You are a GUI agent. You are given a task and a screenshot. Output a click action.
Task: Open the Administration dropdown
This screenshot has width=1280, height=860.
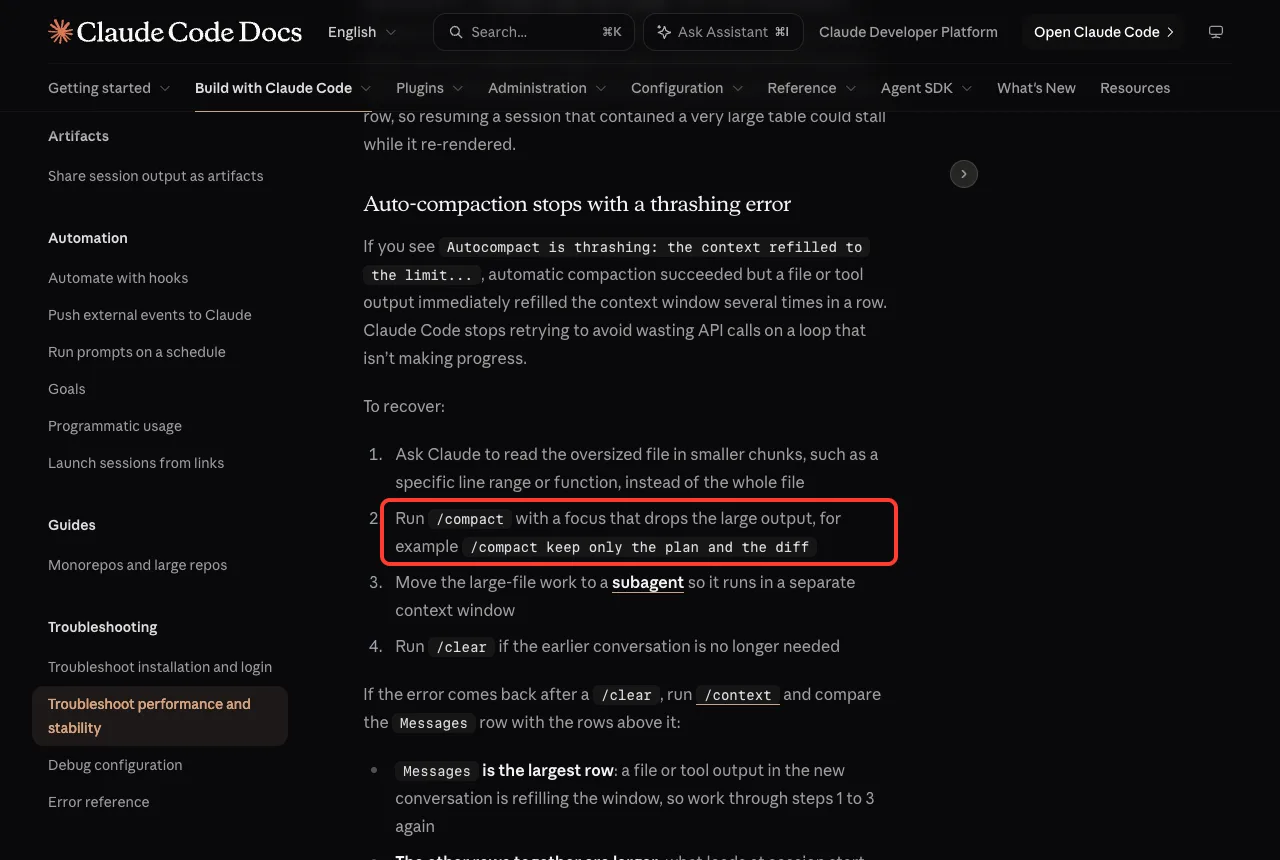[x=547, y=88]
